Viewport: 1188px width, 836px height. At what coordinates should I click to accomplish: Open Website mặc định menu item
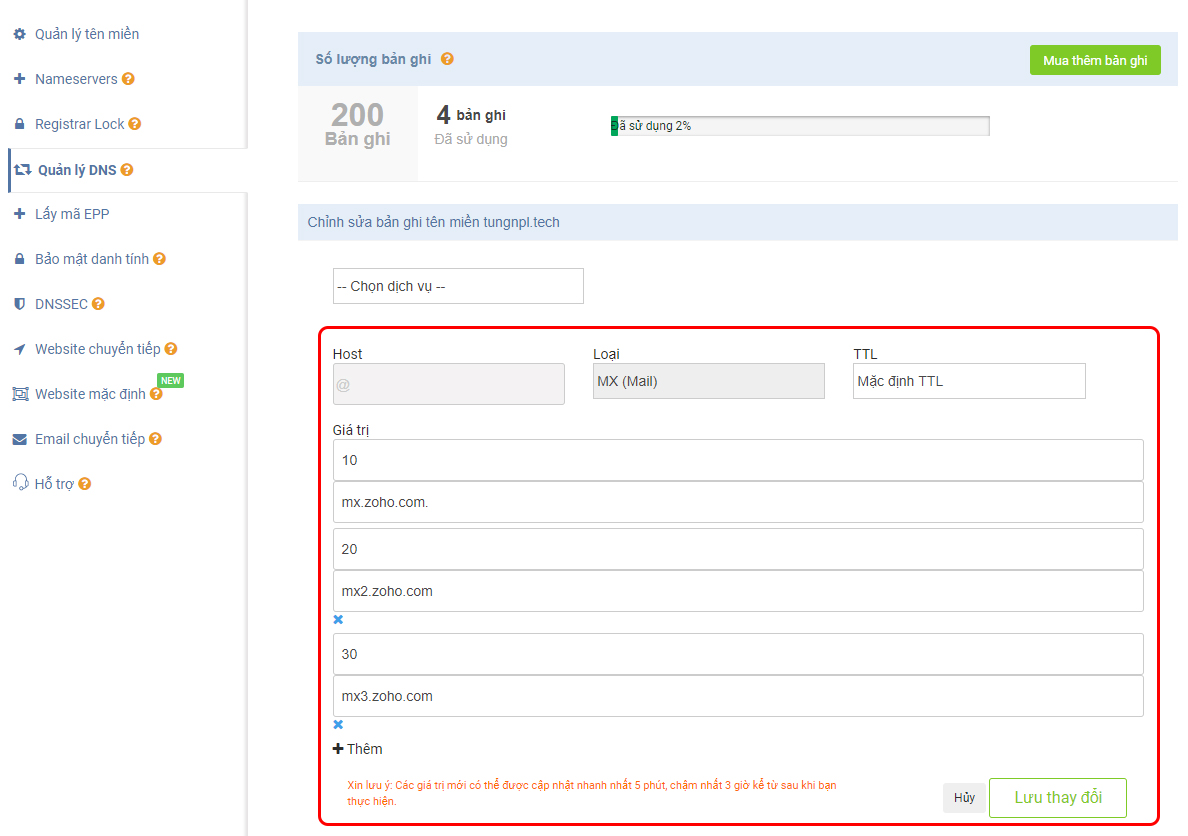90,394
